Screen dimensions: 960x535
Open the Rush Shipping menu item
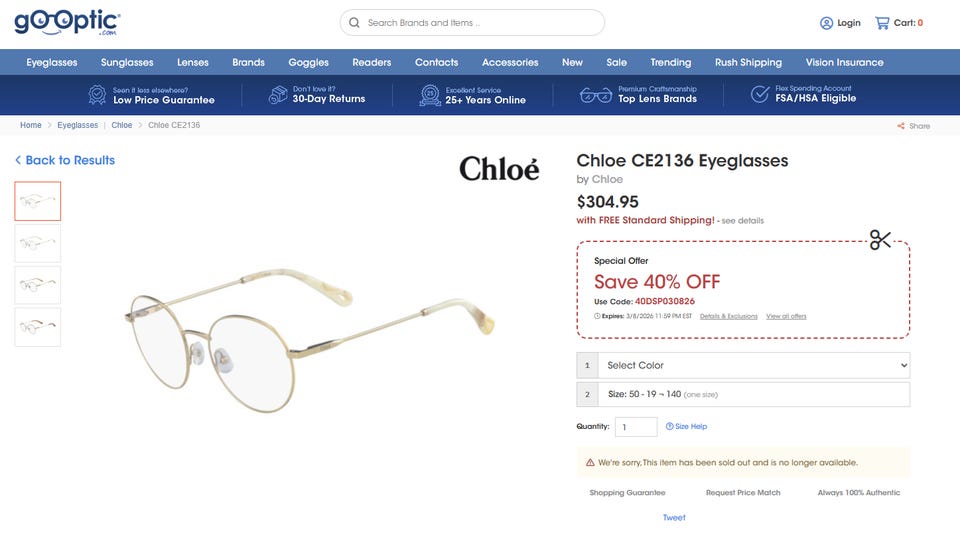pos(748,62)
